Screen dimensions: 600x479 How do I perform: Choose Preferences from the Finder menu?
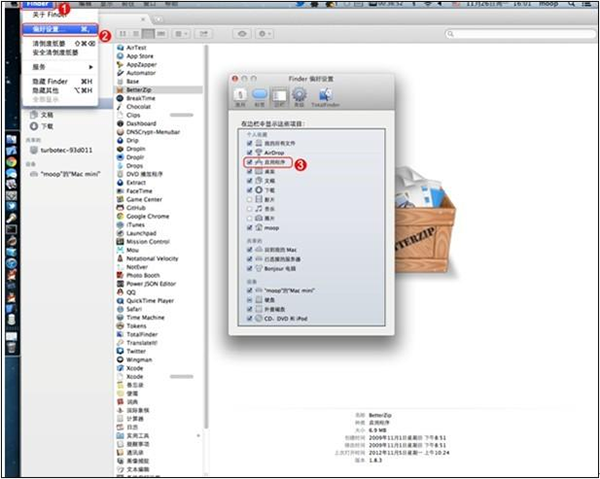pyautogui.click(x=55, y=31)
